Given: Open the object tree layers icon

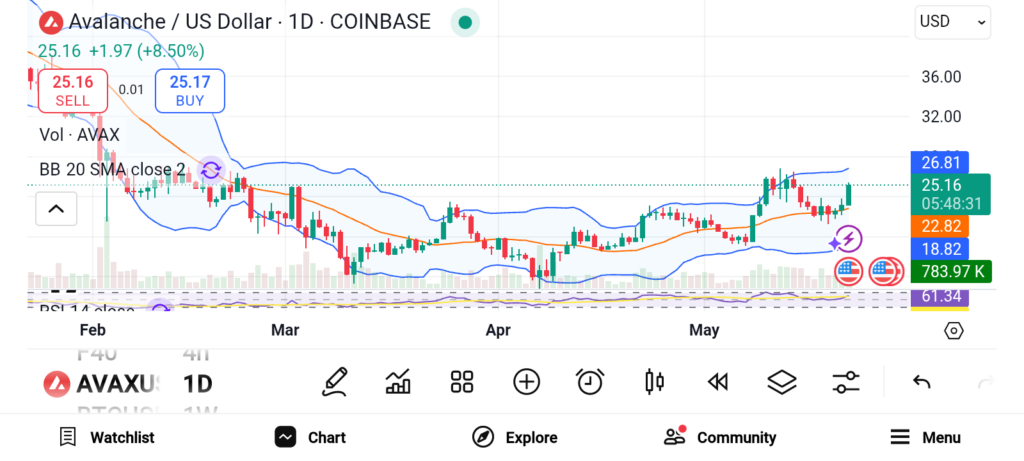Looking at the screenshot, I should pos(781,381).
